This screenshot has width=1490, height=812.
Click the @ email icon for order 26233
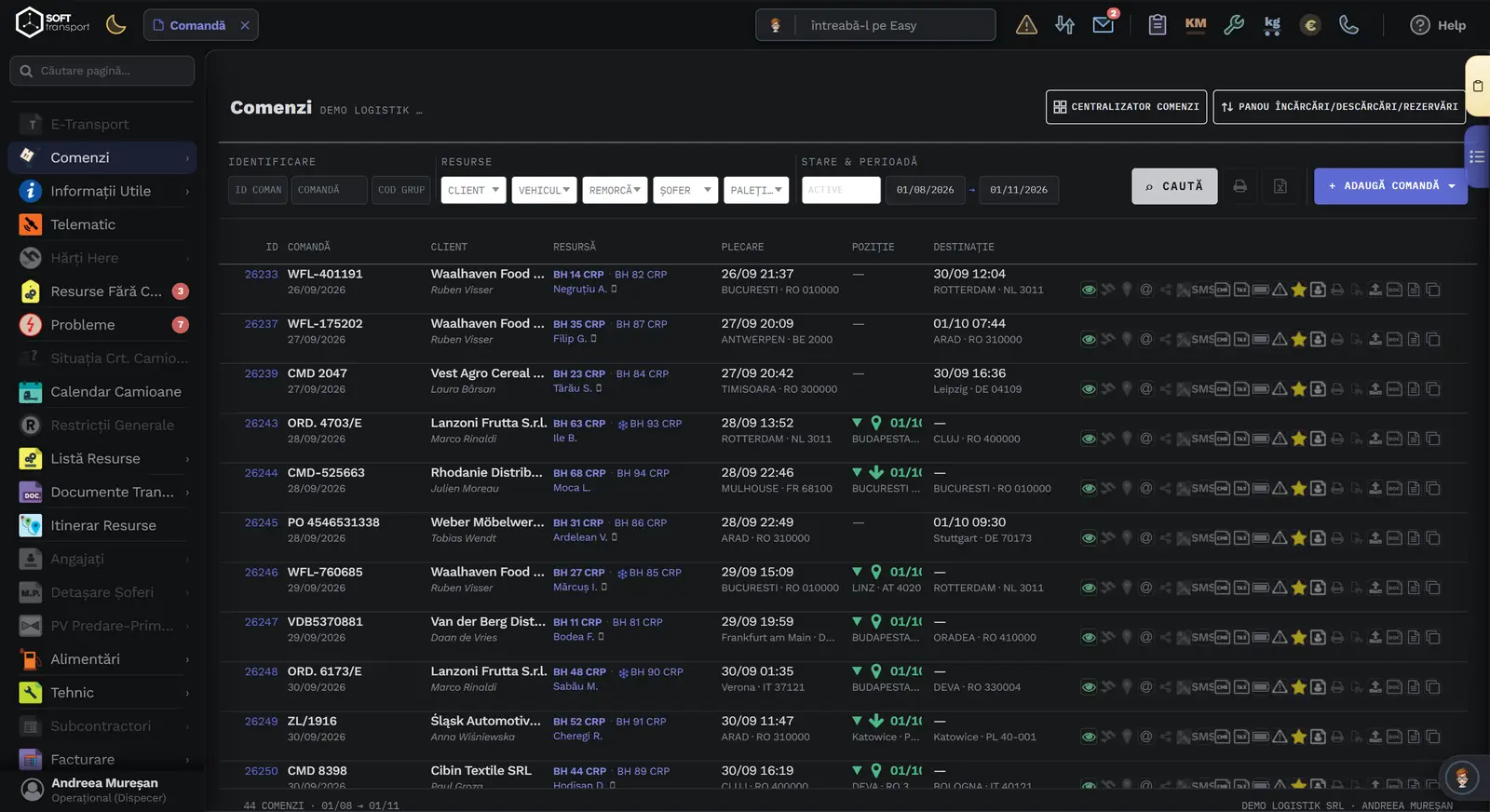(x=1145, y=290)
